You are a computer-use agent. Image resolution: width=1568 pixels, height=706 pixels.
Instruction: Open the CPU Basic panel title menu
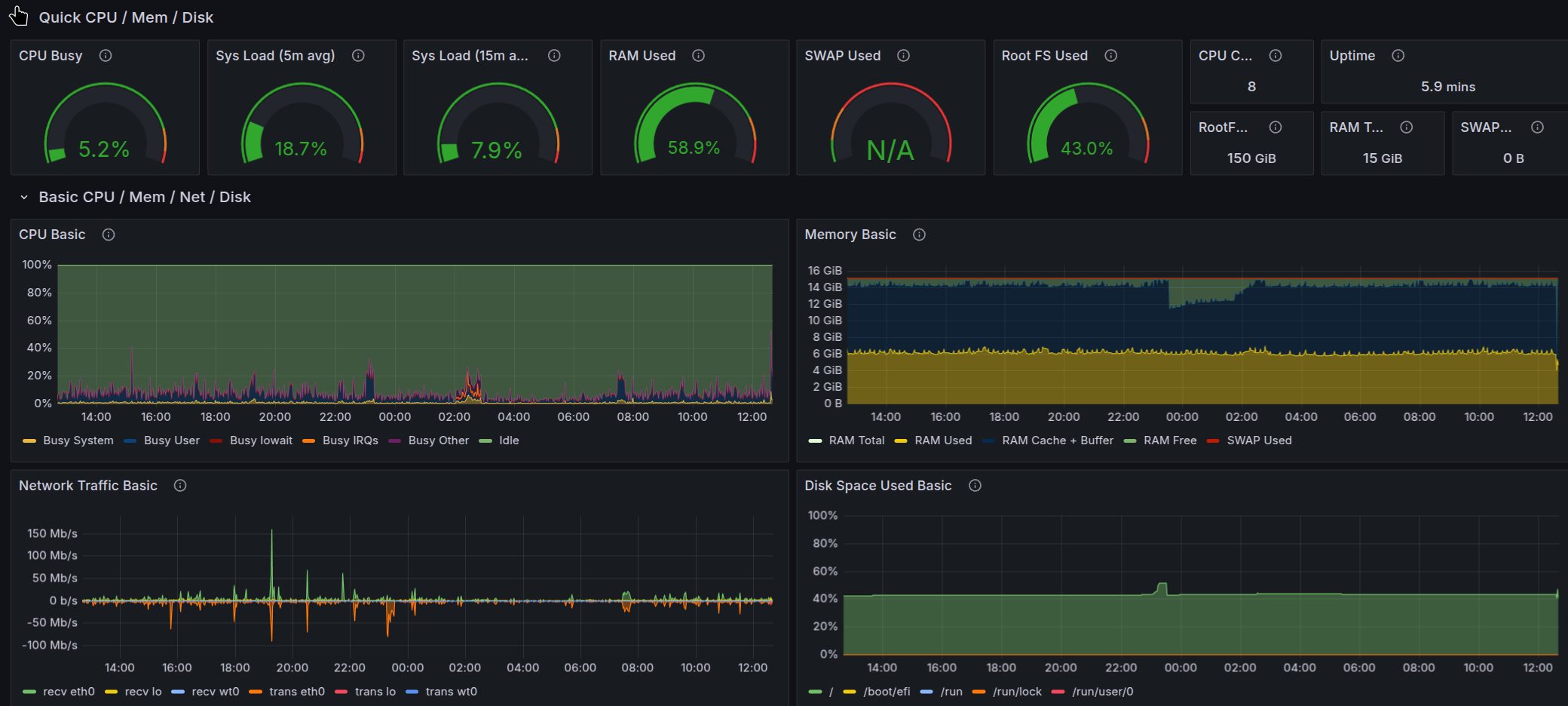[x=52, y=235]
